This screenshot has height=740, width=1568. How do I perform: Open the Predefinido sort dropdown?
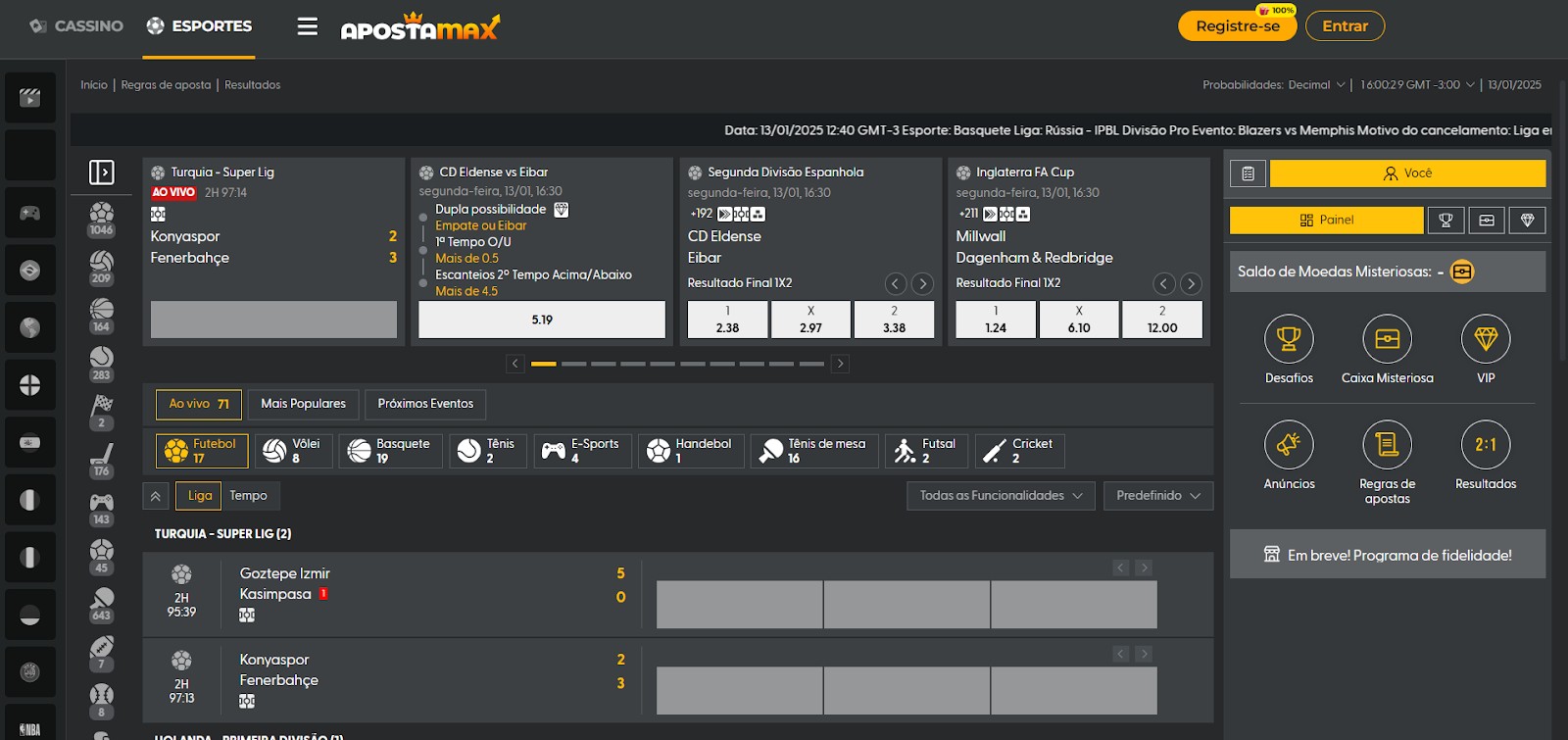tap(1158, 496)
